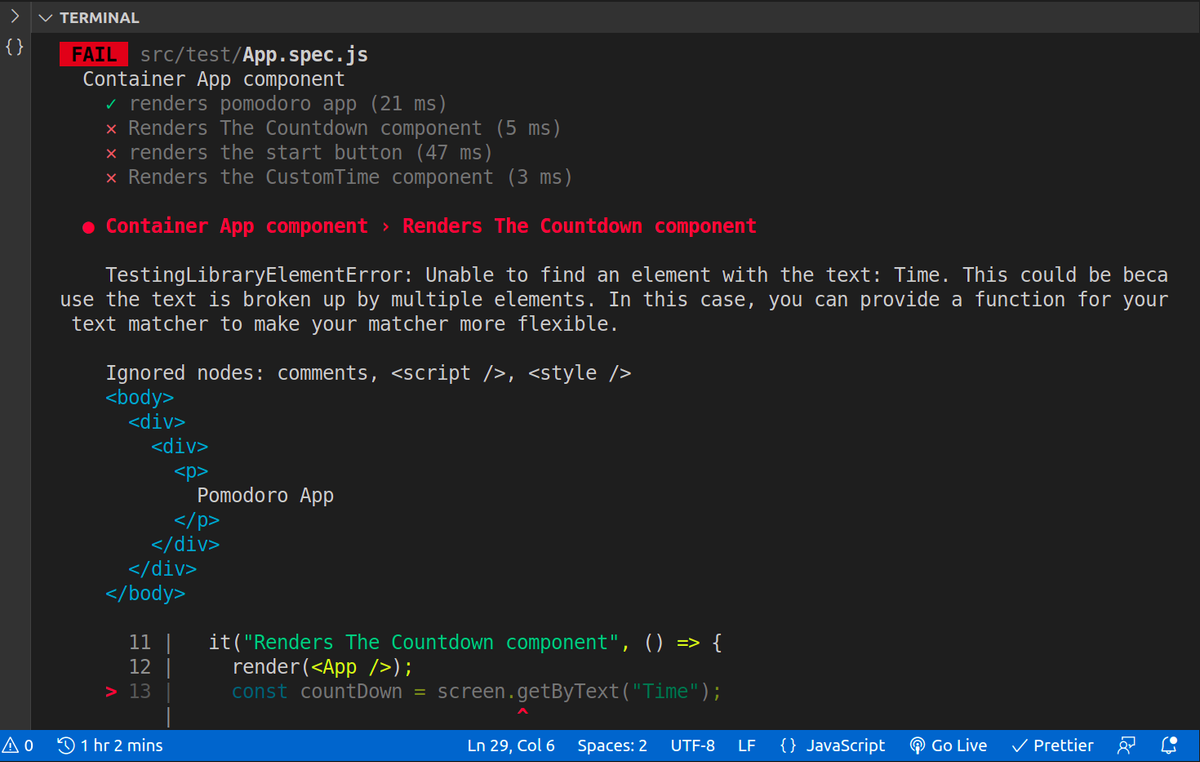
Task: Click 'Container App component' suite heading
Action: point(213,79)
